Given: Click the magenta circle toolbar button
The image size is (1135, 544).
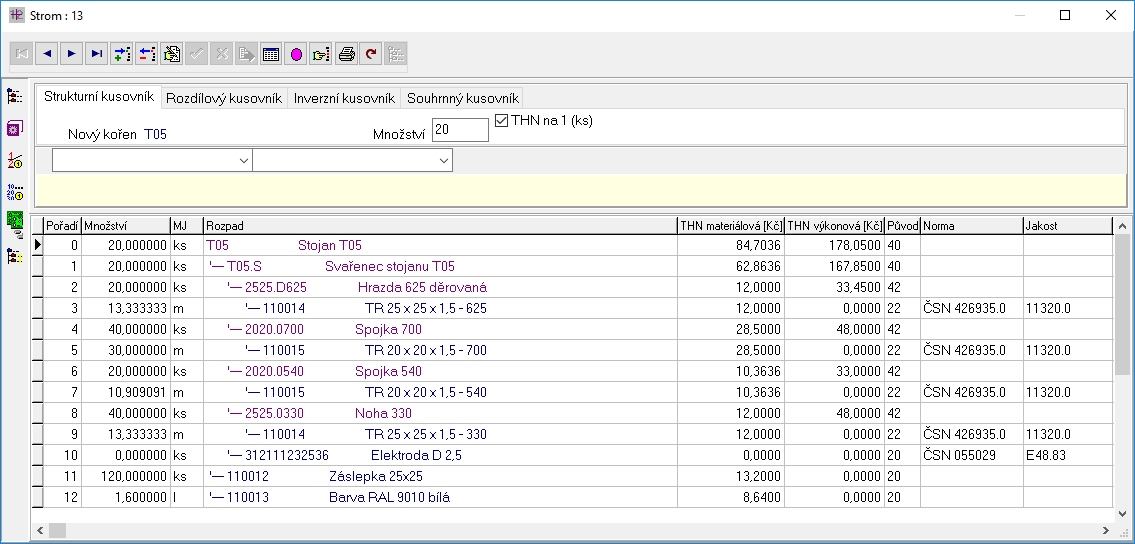Looking at the screenshot, I should (x=296, y=54).
